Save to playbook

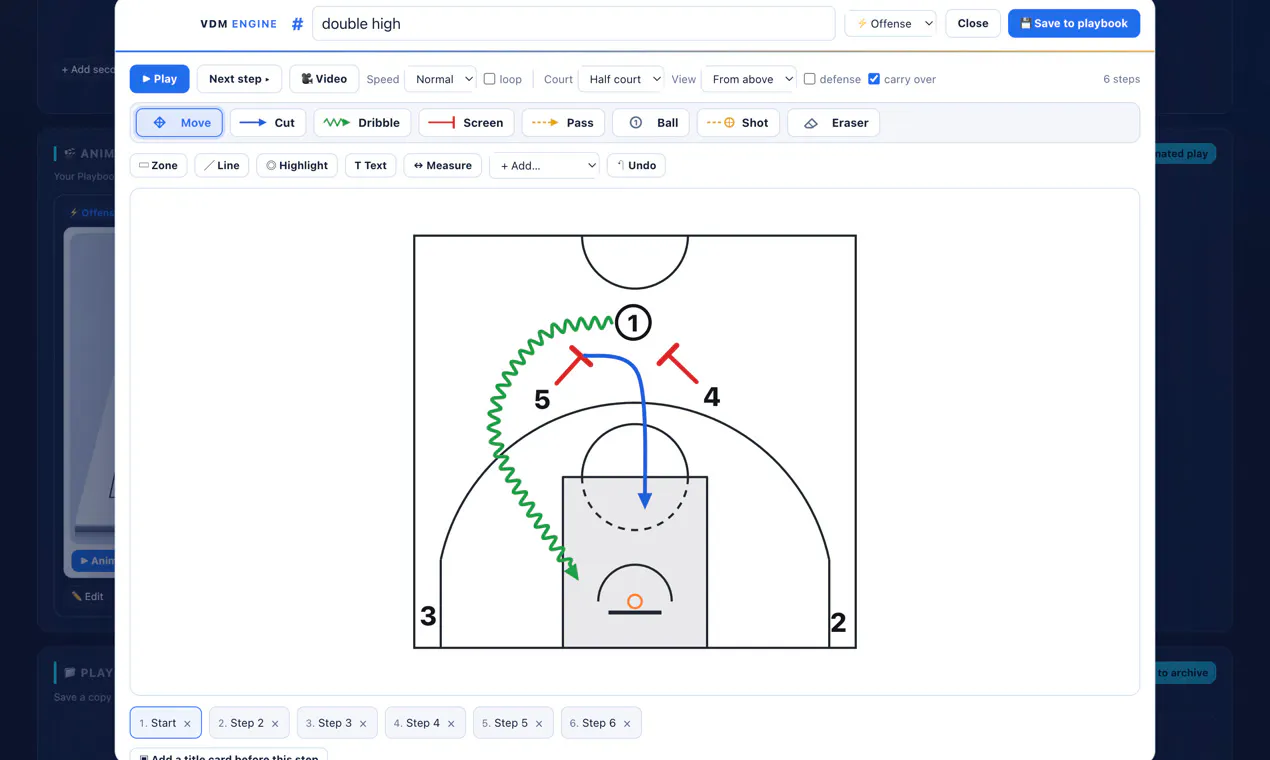pos(1074,23)
